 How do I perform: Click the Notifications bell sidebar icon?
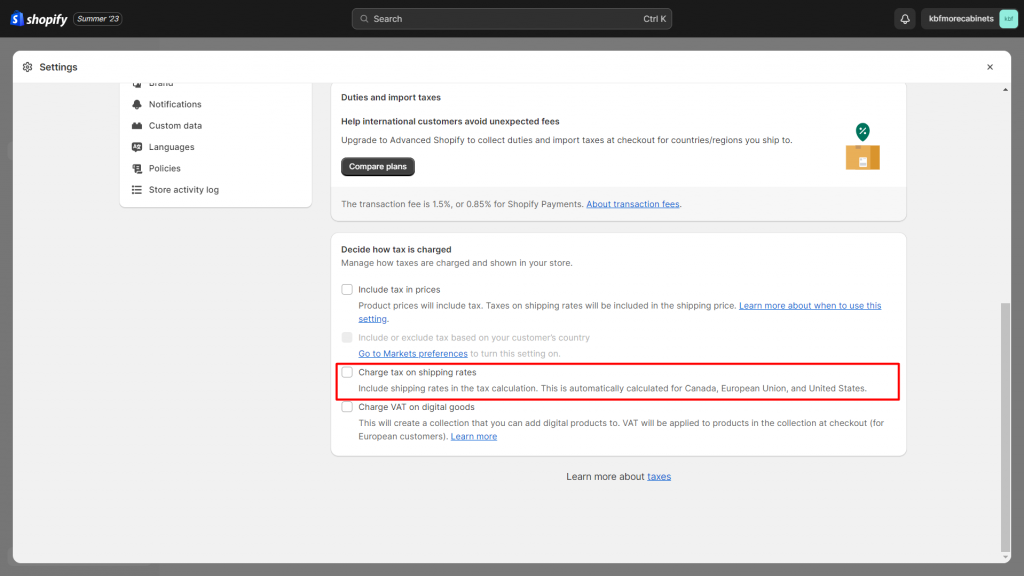[x=136, y=104]
